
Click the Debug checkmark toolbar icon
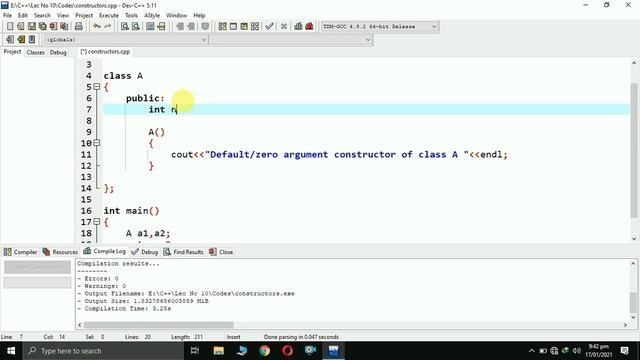click(269, 27)
